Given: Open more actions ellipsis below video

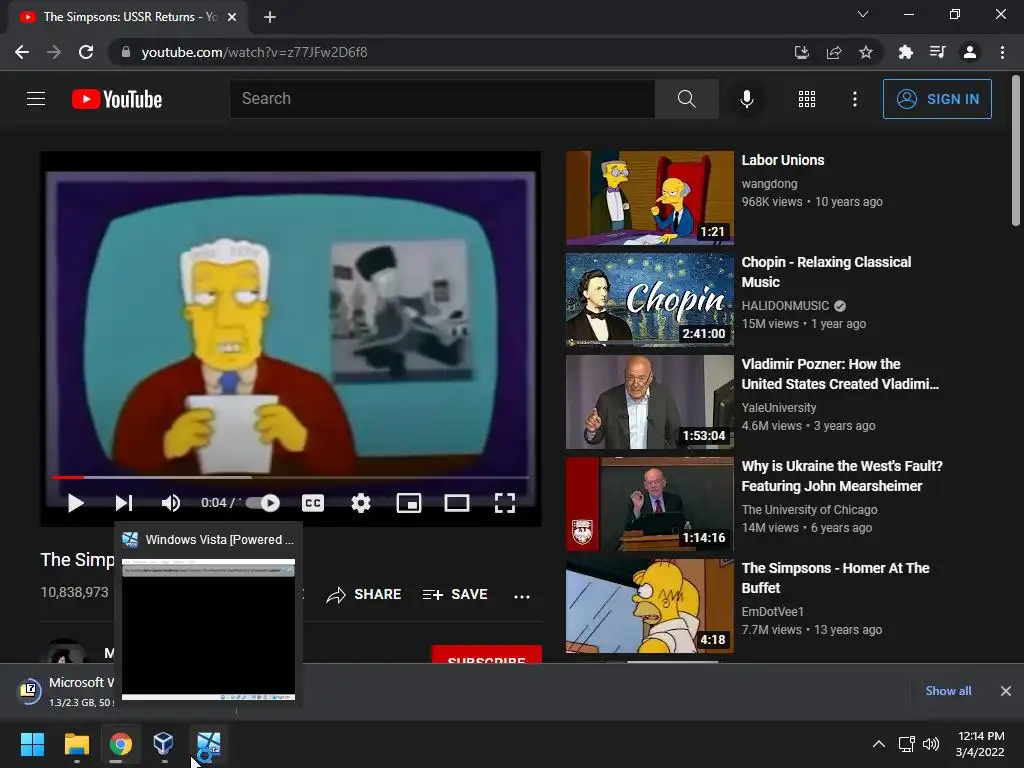Looking at the screenshot, I should (522, 596).
